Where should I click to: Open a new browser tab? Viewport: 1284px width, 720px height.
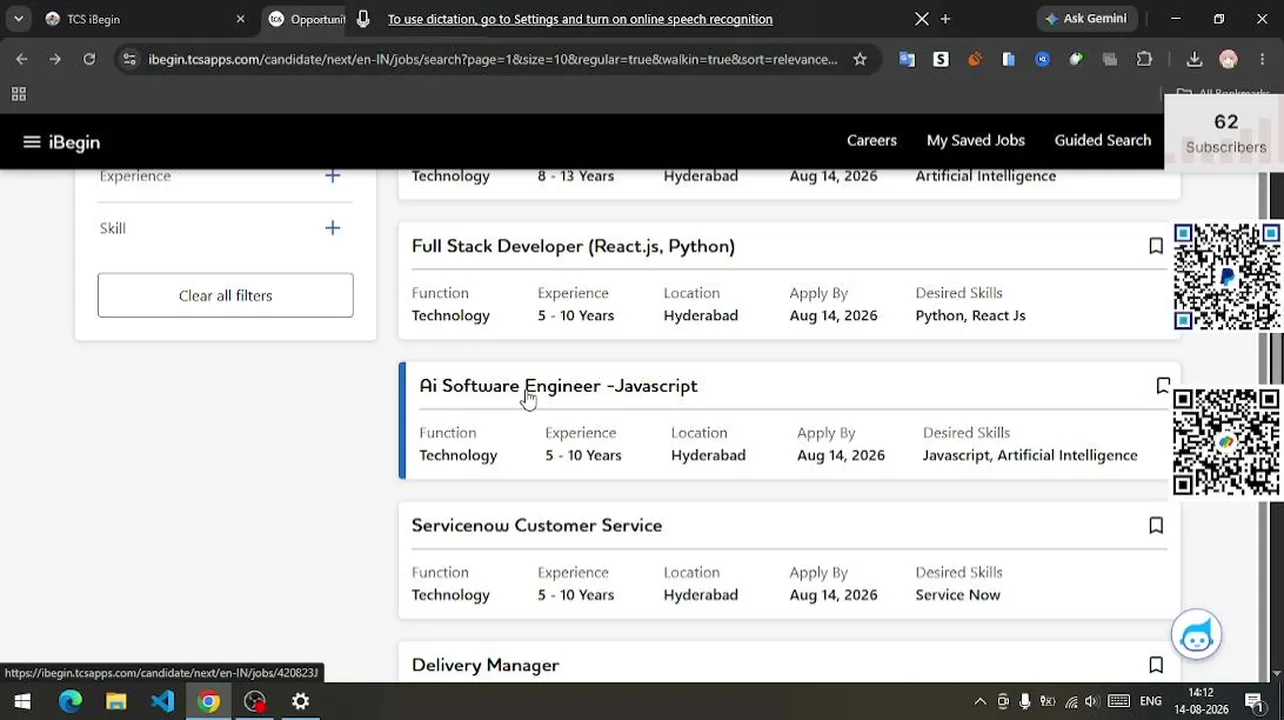[945, 19]
